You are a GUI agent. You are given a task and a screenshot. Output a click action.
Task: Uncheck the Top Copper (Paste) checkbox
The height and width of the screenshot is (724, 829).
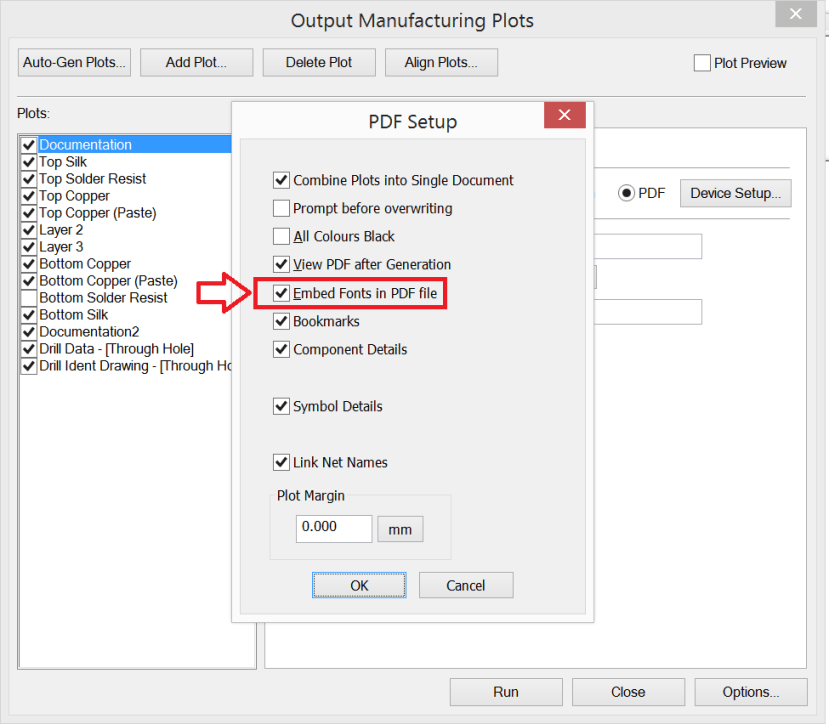29,213
